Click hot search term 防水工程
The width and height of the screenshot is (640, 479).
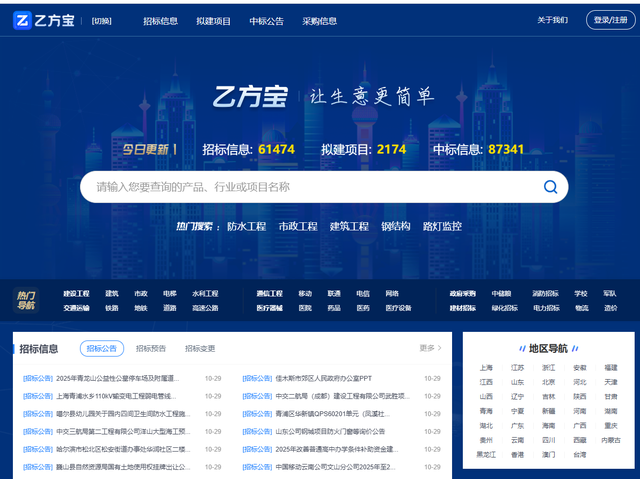tap(247, 226)
